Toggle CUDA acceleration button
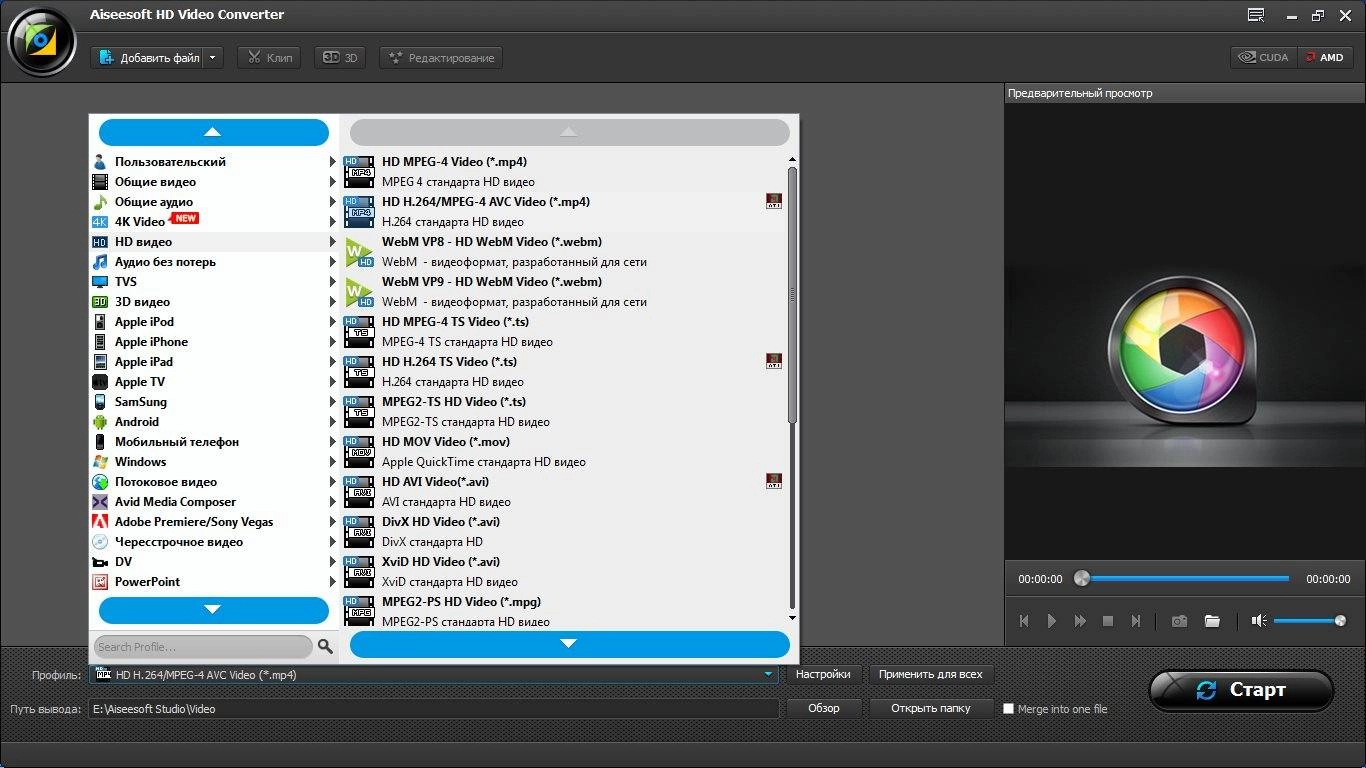 1264,57
